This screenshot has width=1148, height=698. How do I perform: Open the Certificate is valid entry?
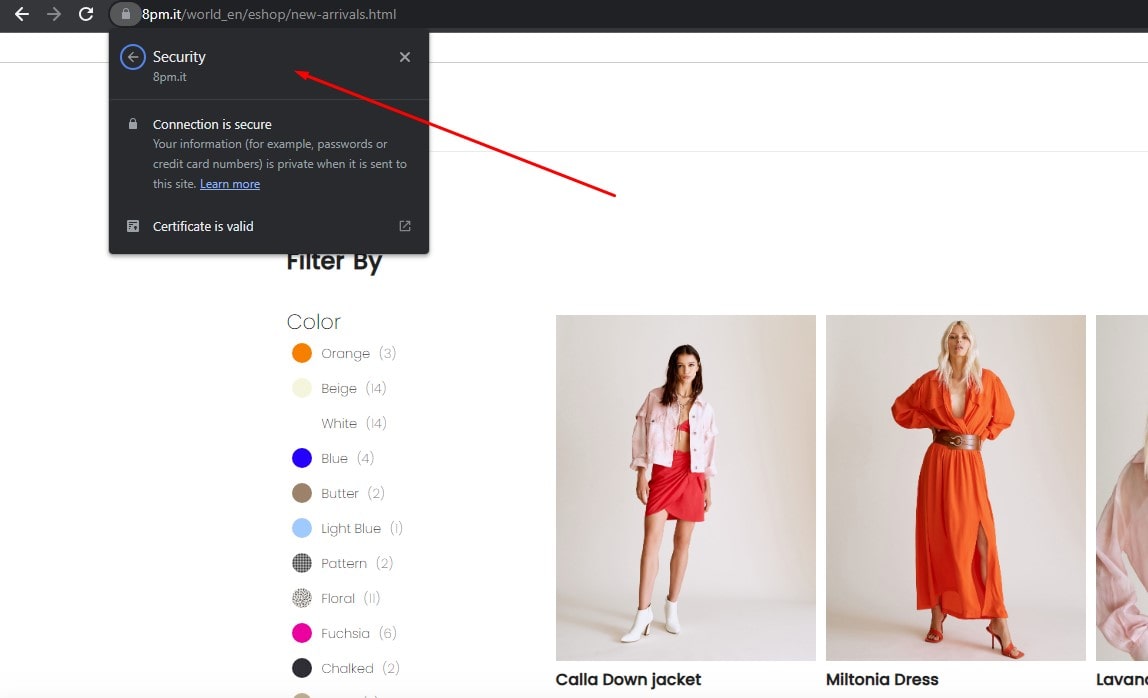269,226
